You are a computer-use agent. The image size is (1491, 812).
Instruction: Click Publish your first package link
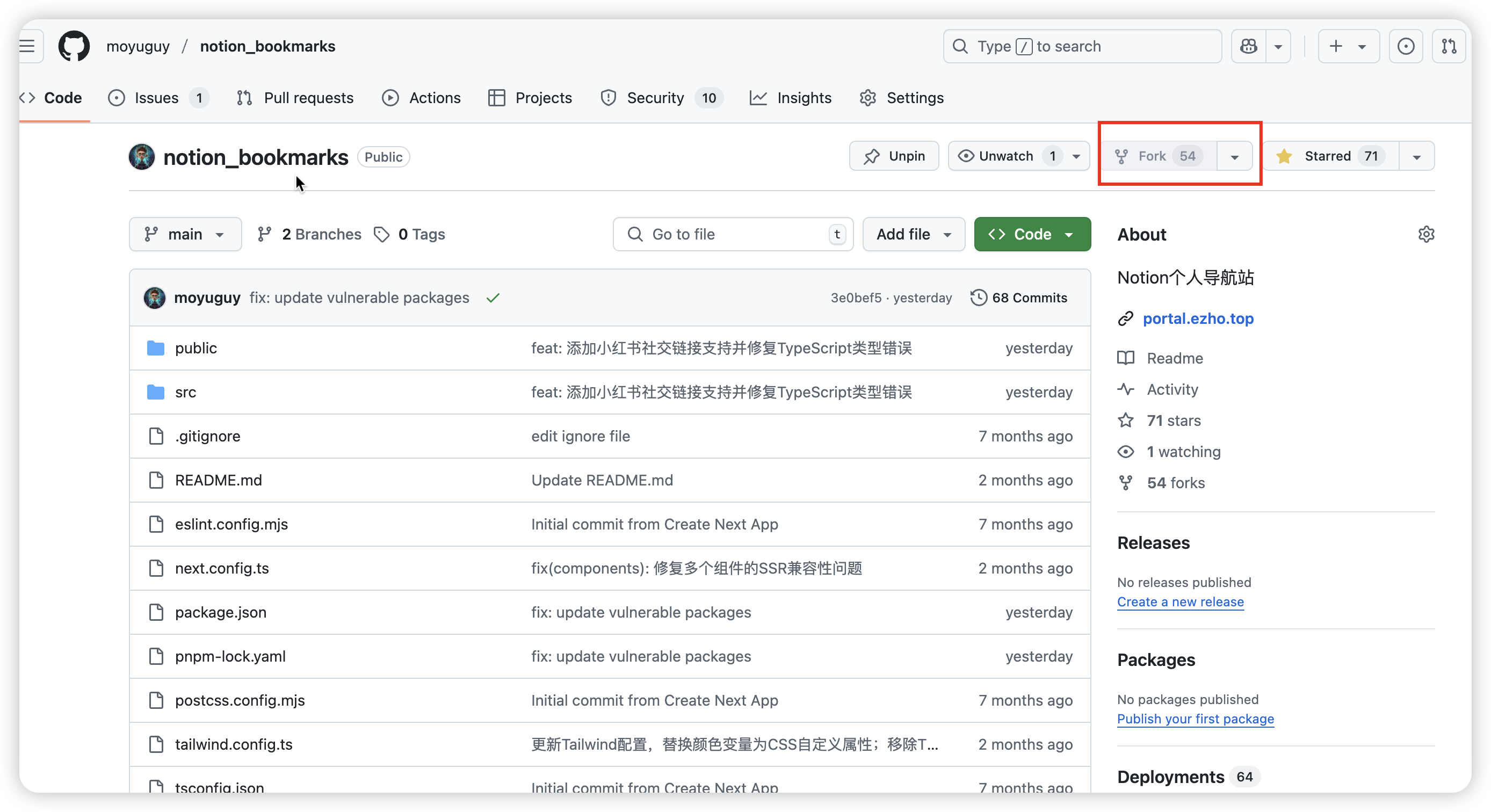coord(1195,719)
